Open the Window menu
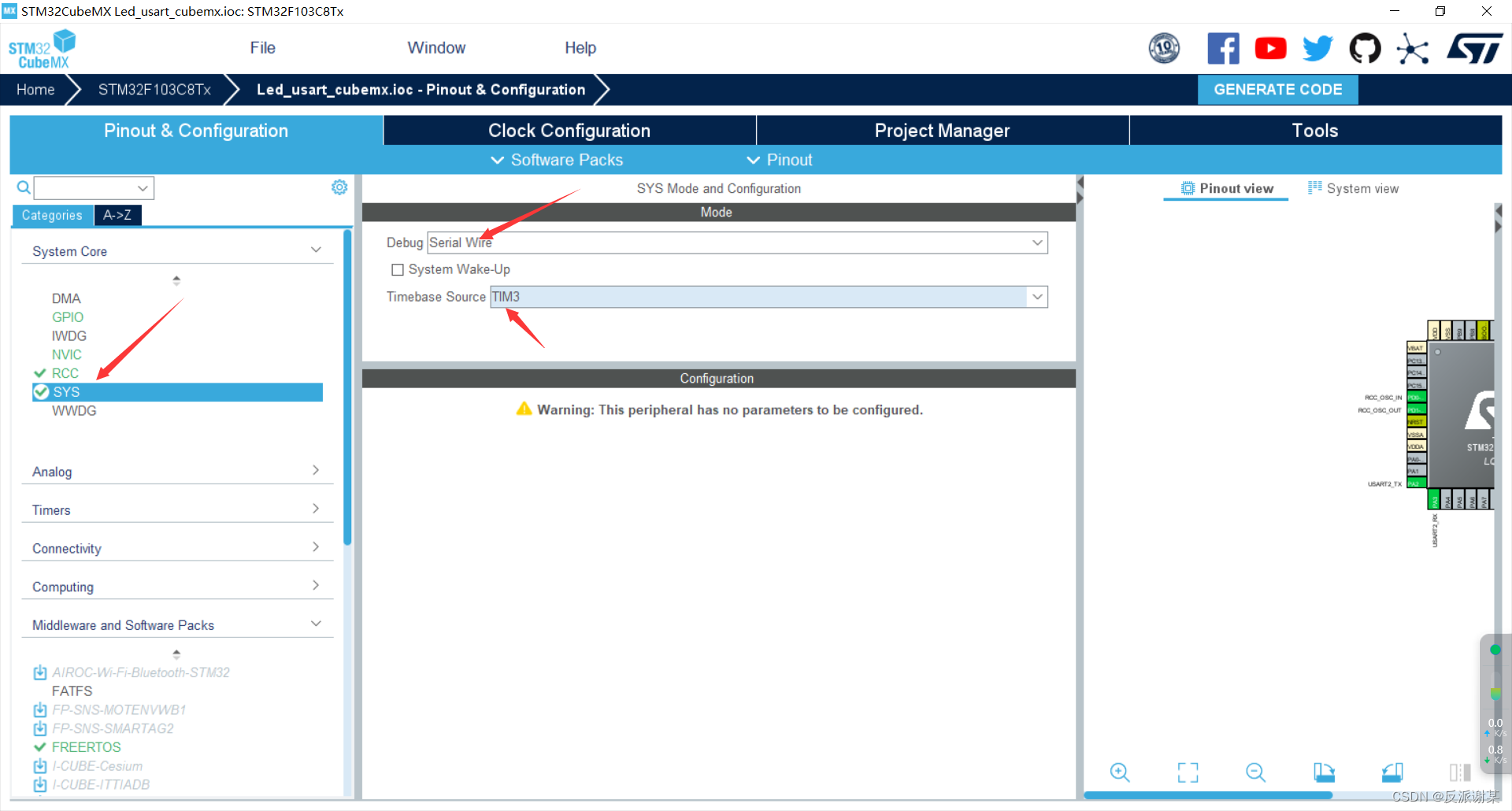 coord(436,48)
